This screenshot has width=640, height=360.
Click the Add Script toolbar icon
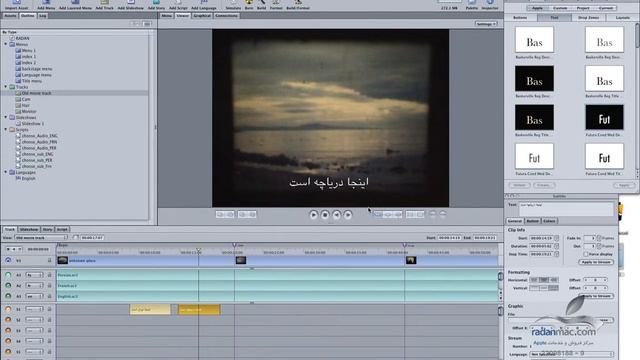pyautogui.click(x=178, y=3)
